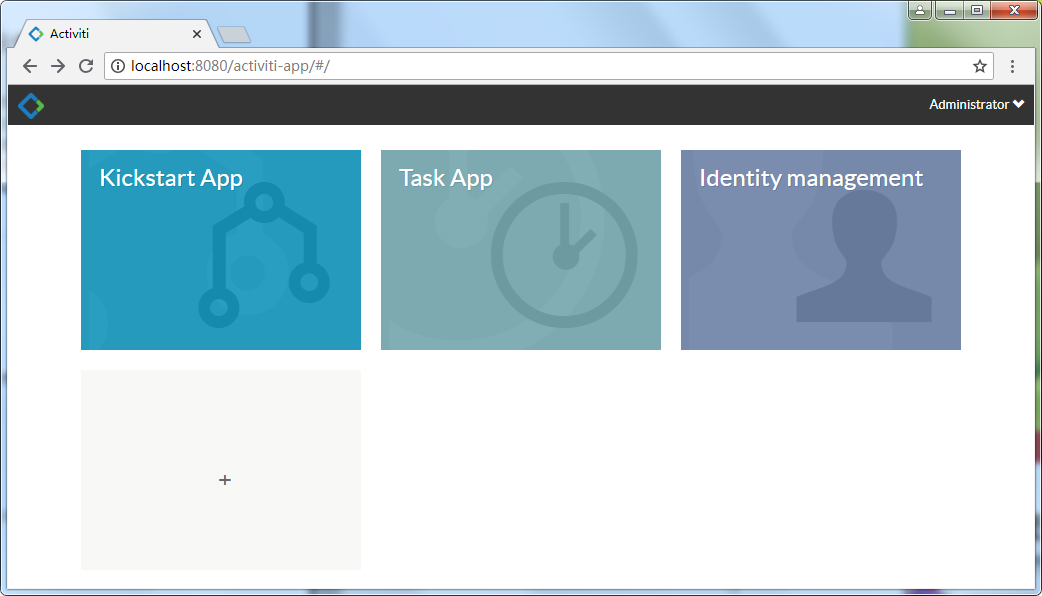Click the browser forward arrow
This screenshot has height=596, width=1042.
[x=58, y=66]
